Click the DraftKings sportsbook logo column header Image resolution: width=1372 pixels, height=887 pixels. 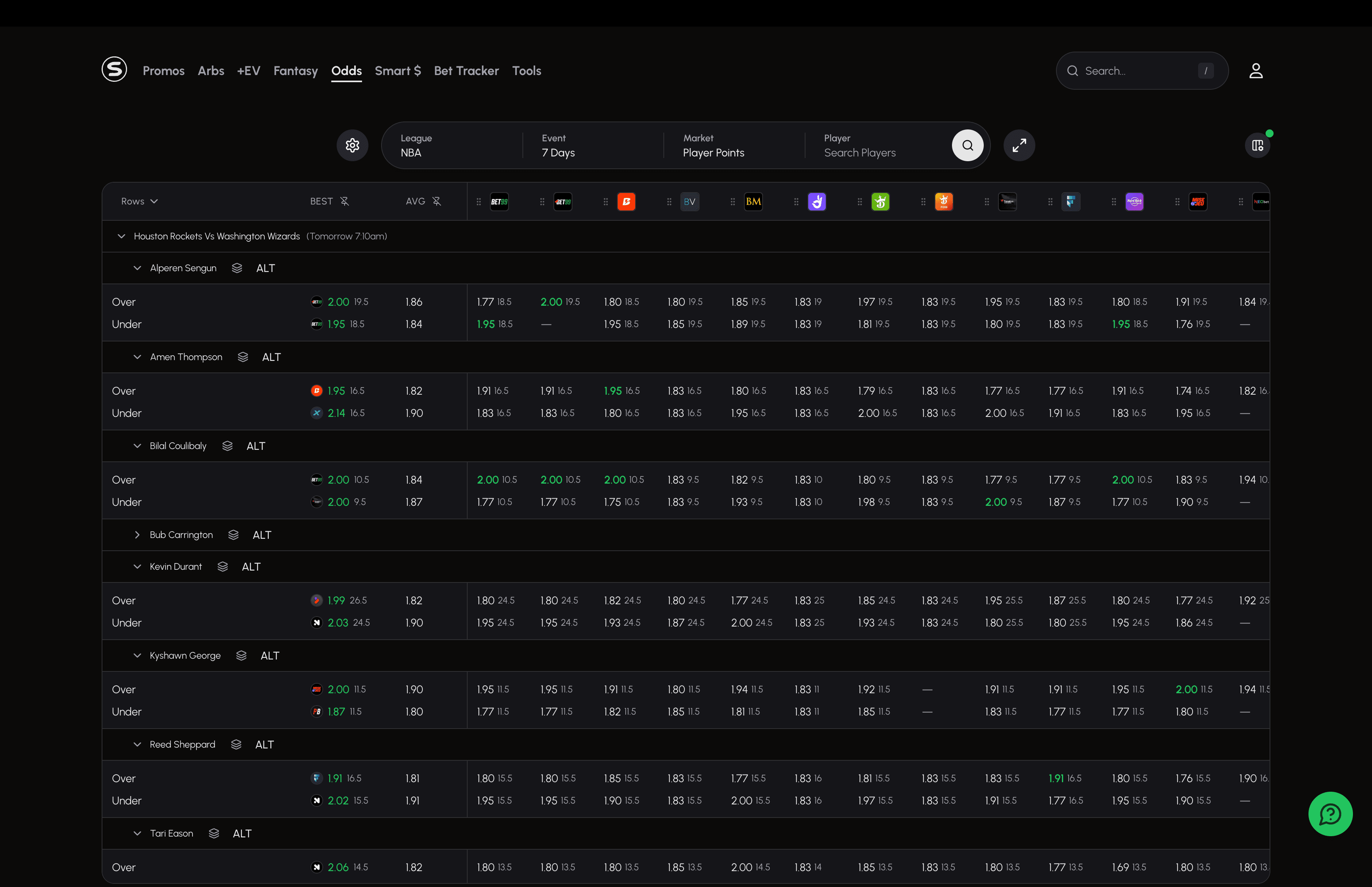click(x=880, y=202)
